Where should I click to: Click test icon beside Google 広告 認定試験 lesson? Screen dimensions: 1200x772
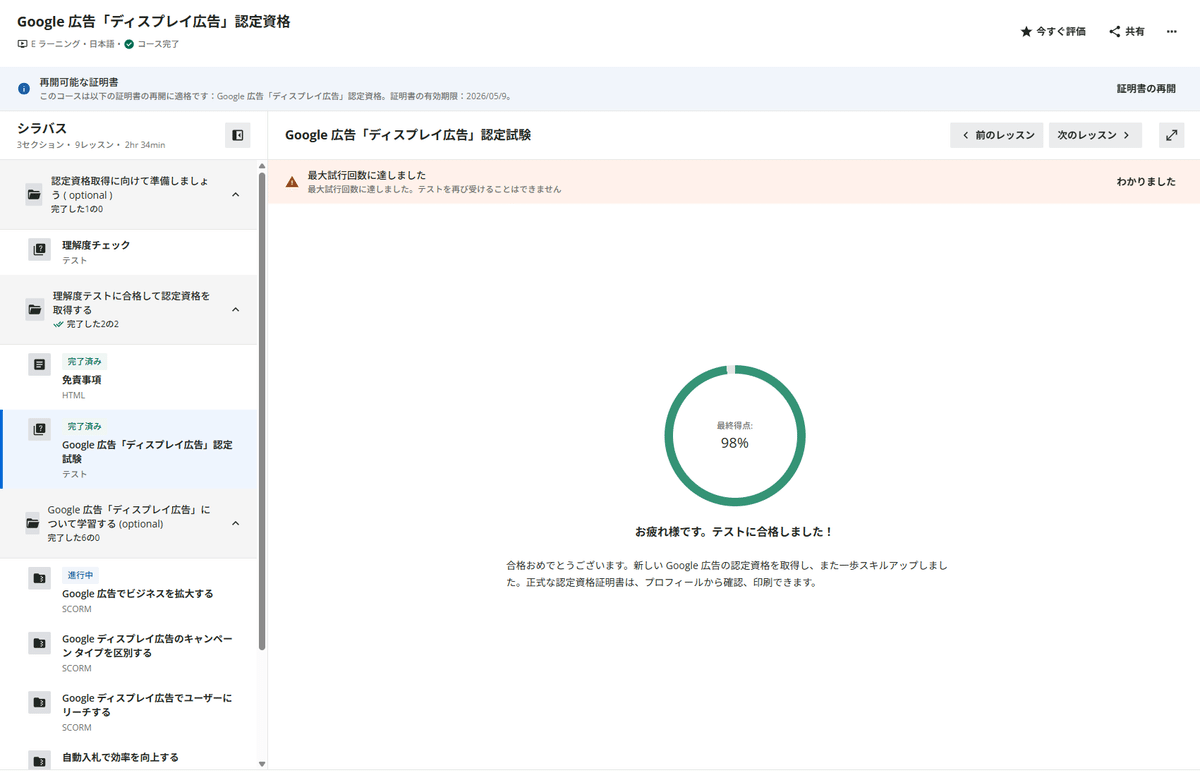pos(39,430)
